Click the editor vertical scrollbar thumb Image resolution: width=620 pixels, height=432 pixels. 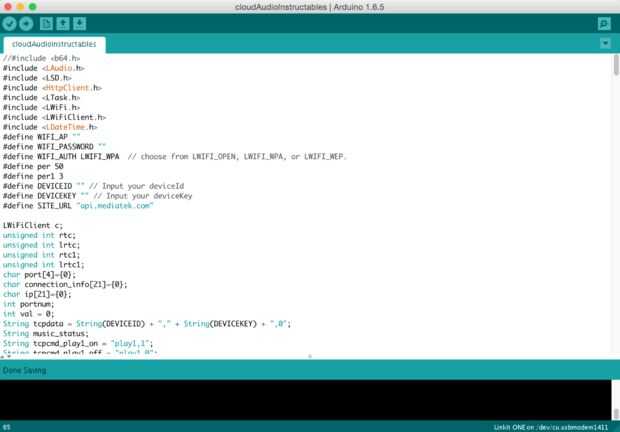616,65
